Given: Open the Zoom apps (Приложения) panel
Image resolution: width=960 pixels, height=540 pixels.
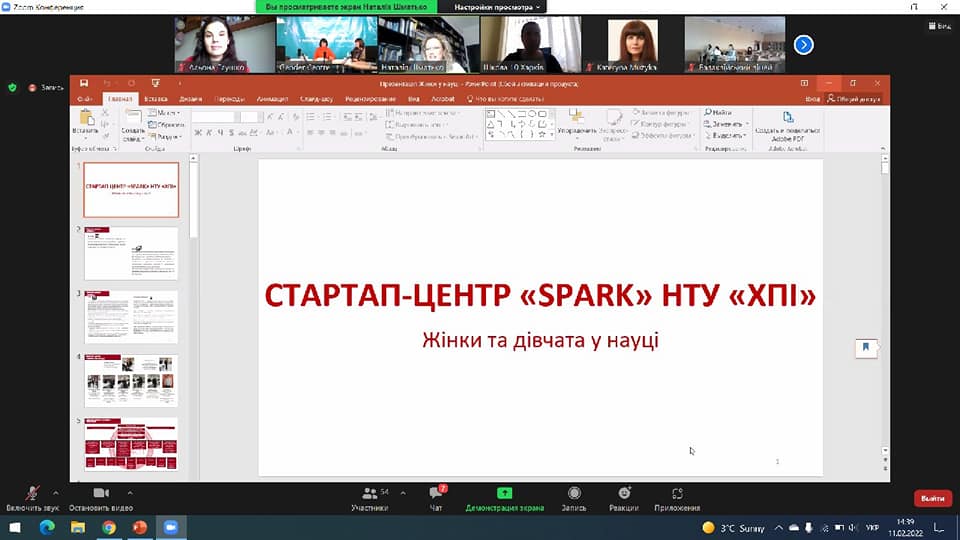Looking at the screenshot, I should (x=677, y=494).
